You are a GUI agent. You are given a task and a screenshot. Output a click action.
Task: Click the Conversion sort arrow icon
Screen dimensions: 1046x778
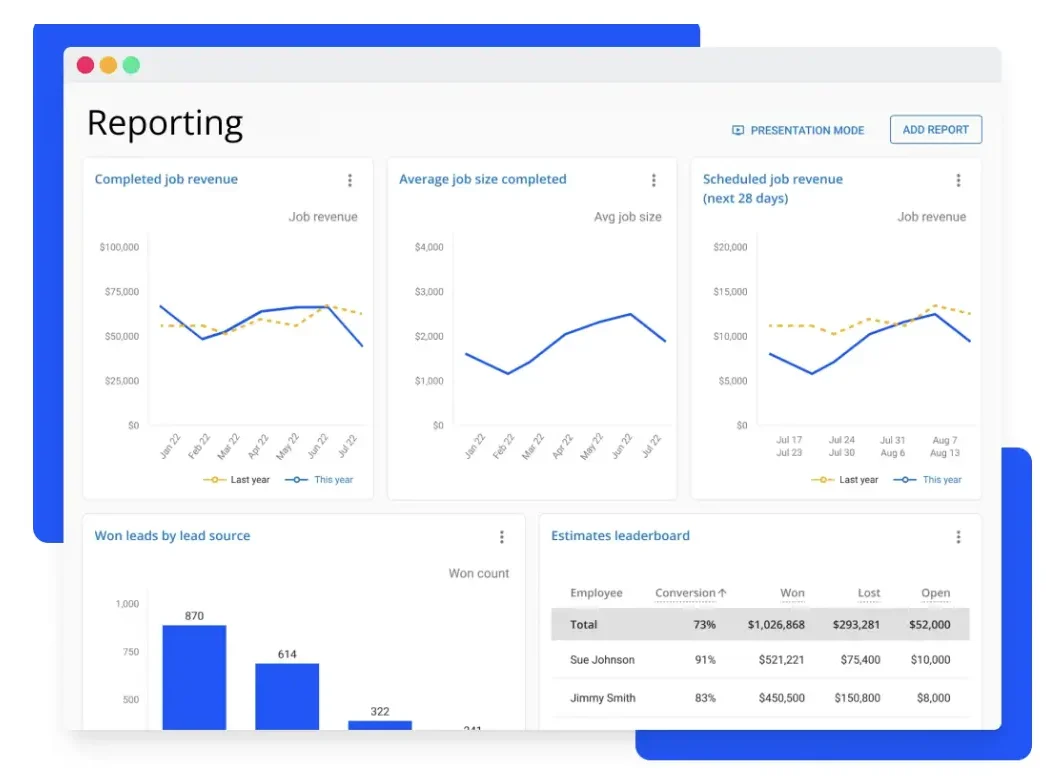(722, 593)
